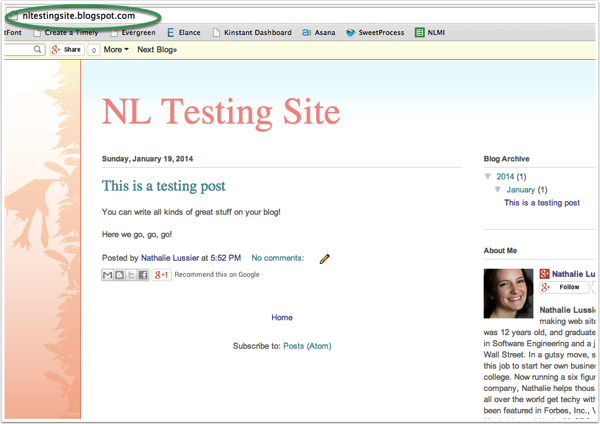Click the pencil edit post icon
The image size is (600, 424).
click(x=324, y=259)
